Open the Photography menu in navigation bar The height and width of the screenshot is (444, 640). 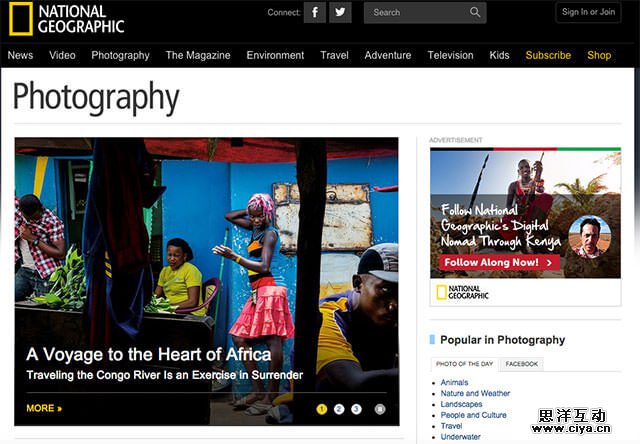point(120,55)
